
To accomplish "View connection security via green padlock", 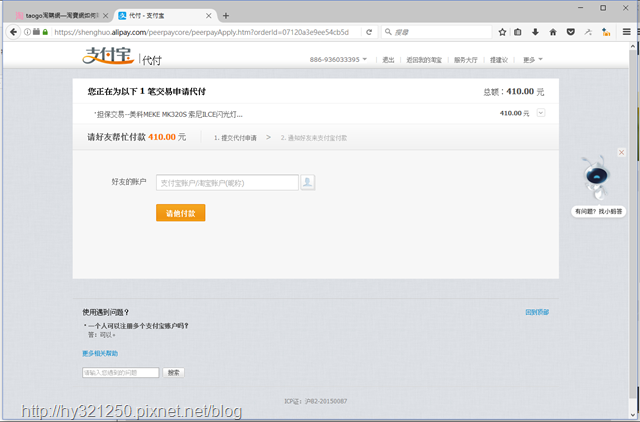I will 45,32.
